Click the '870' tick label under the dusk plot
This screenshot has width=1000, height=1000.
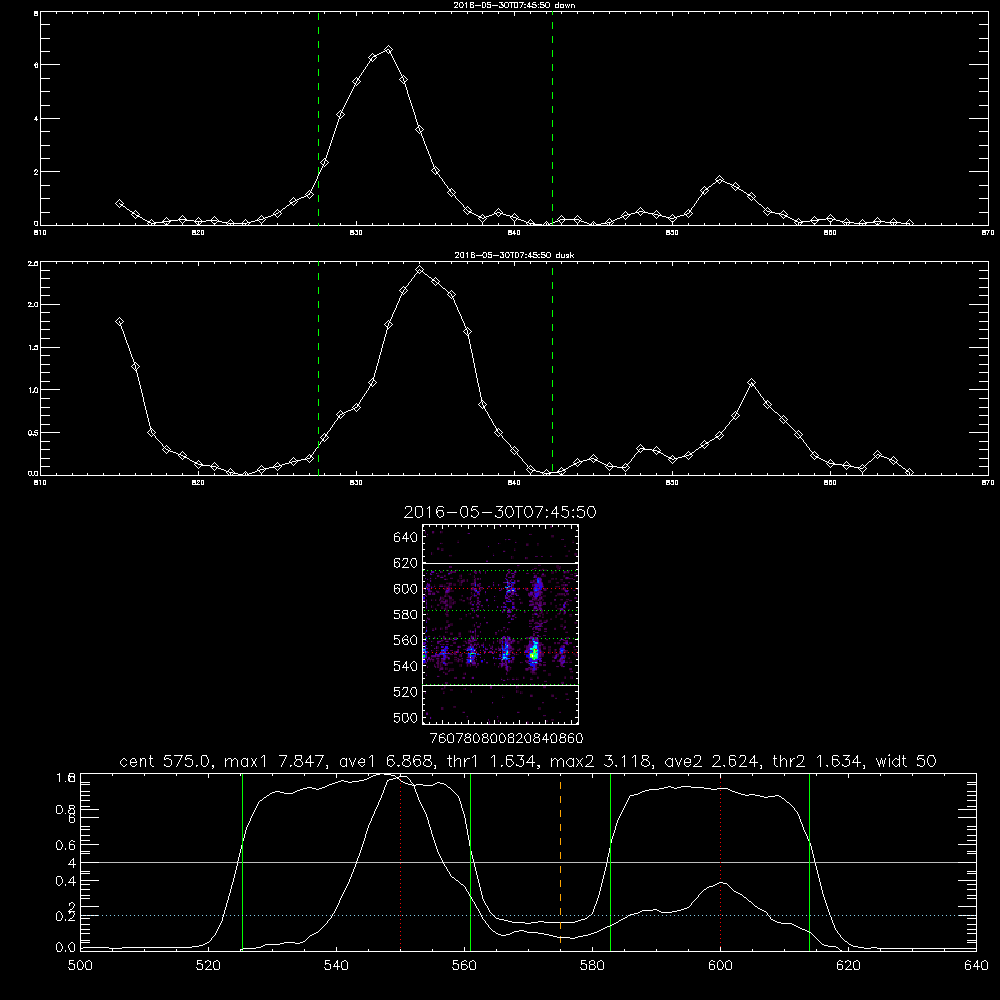point(988,483)
